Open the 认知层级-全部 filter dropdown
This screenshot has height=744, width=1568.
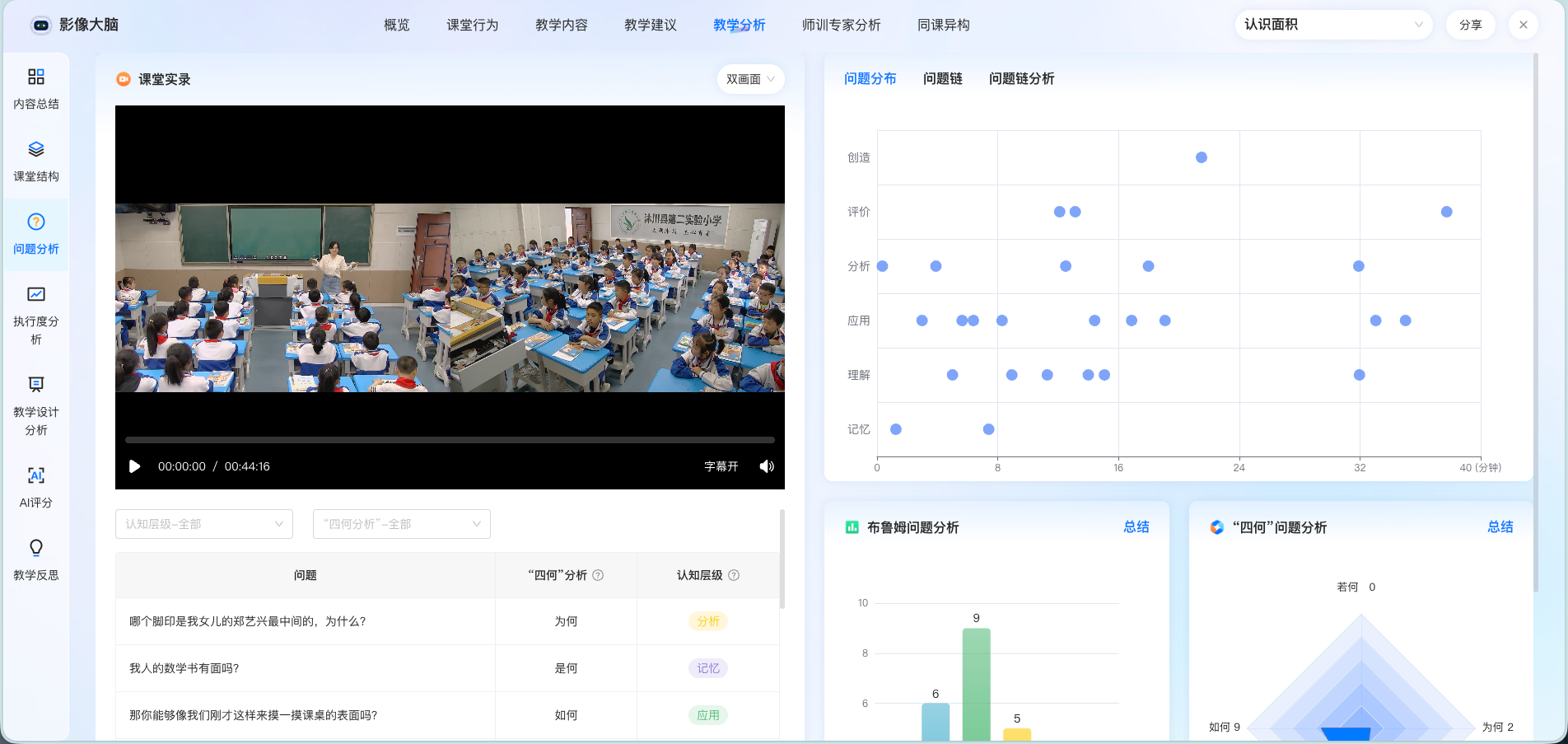click(x=204, y=524)
